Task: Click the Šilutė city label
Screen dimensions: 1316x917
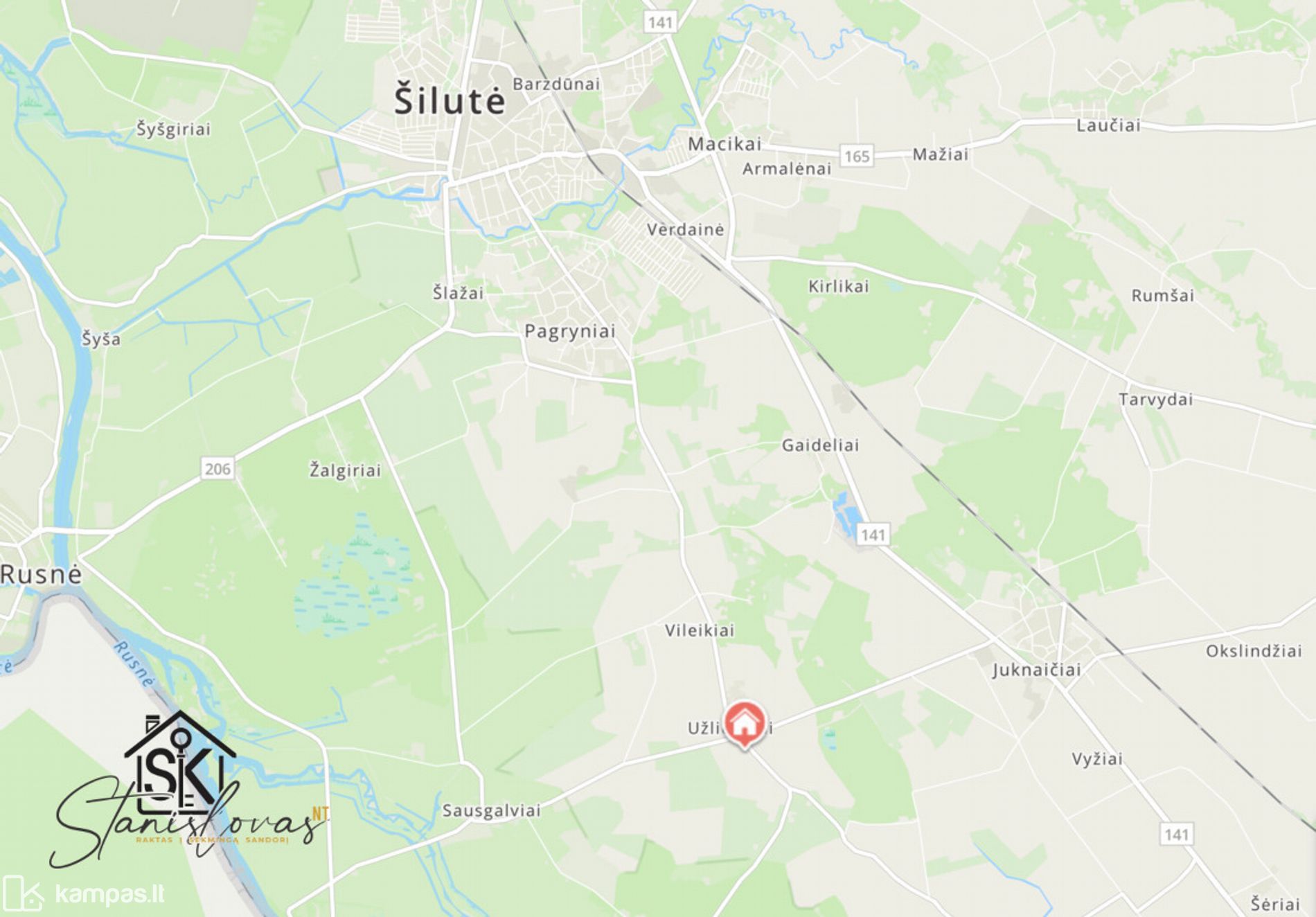Action: (450, 99)
